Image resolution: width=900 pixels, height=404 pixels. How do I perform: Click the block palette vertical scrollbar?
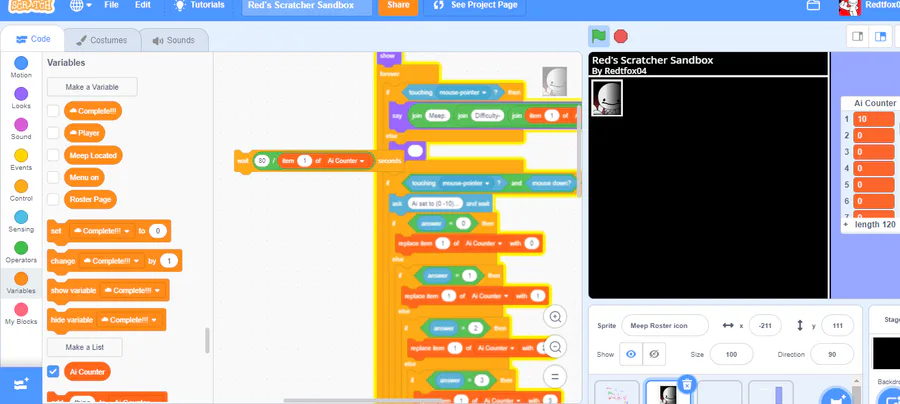pos(207,340)
